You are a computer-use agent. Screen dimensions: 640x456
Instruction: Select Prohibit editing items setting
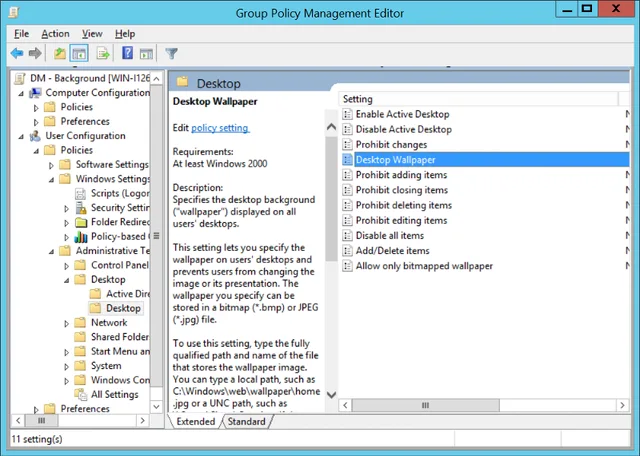401,220
